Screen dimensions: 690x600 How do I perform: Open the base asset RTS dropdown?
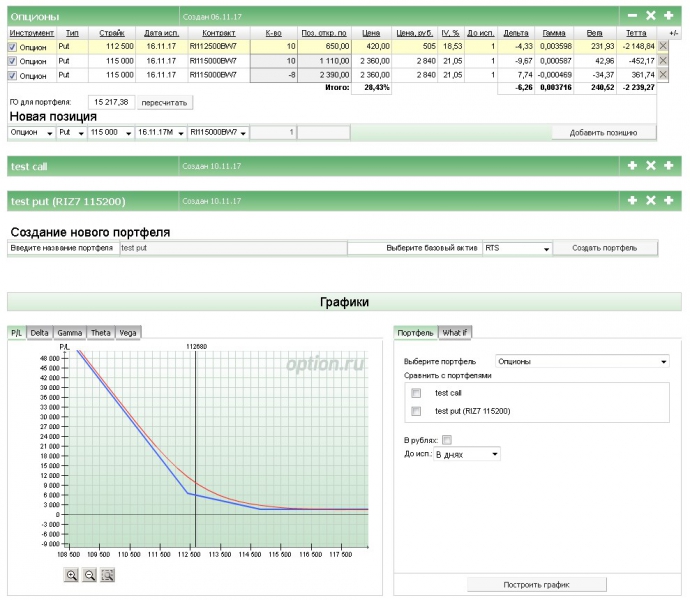click(x=517, y=248)
